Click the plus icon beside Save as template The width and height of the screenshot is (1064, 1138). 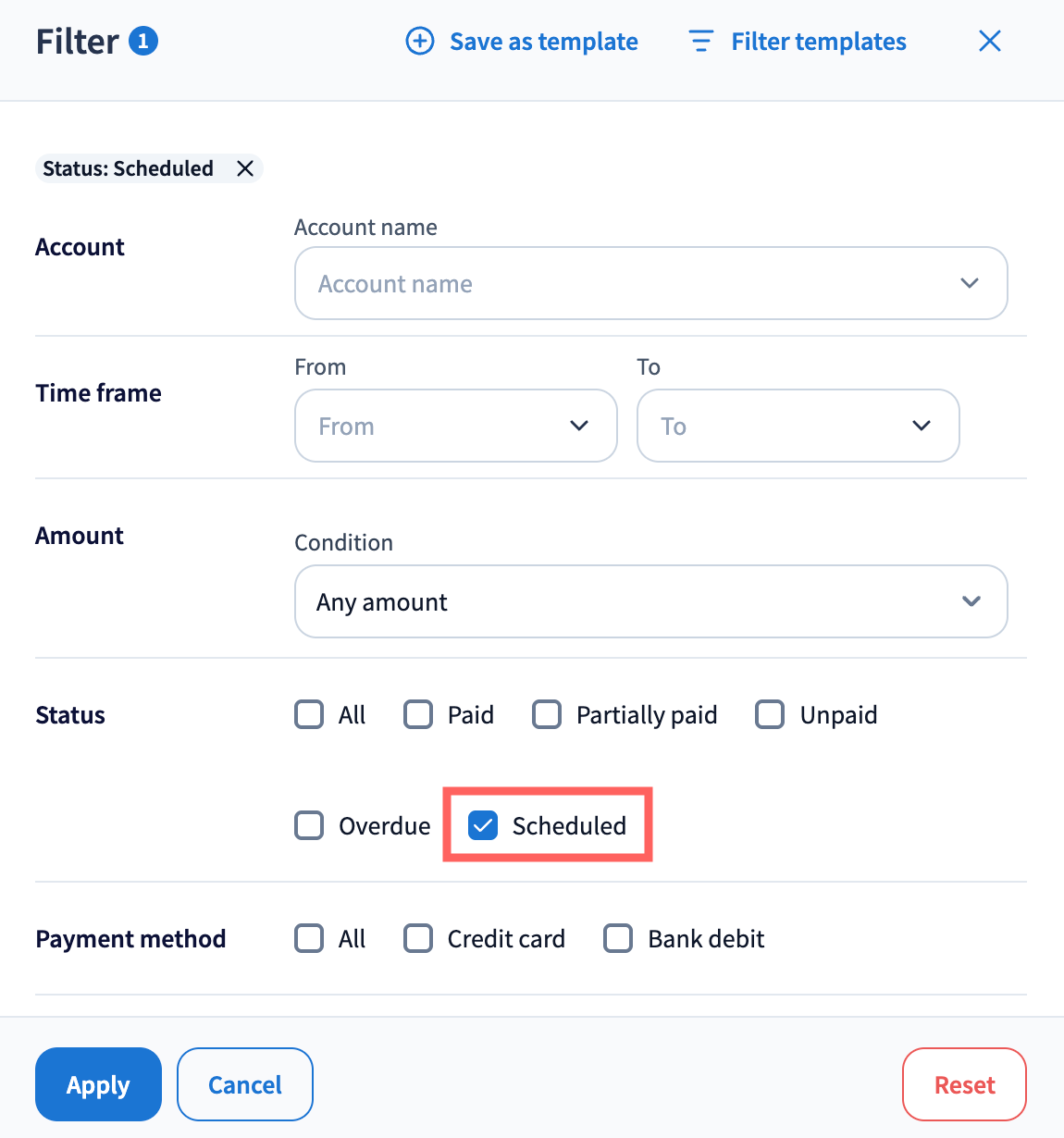pyautogui.click(x=420, y=42)
